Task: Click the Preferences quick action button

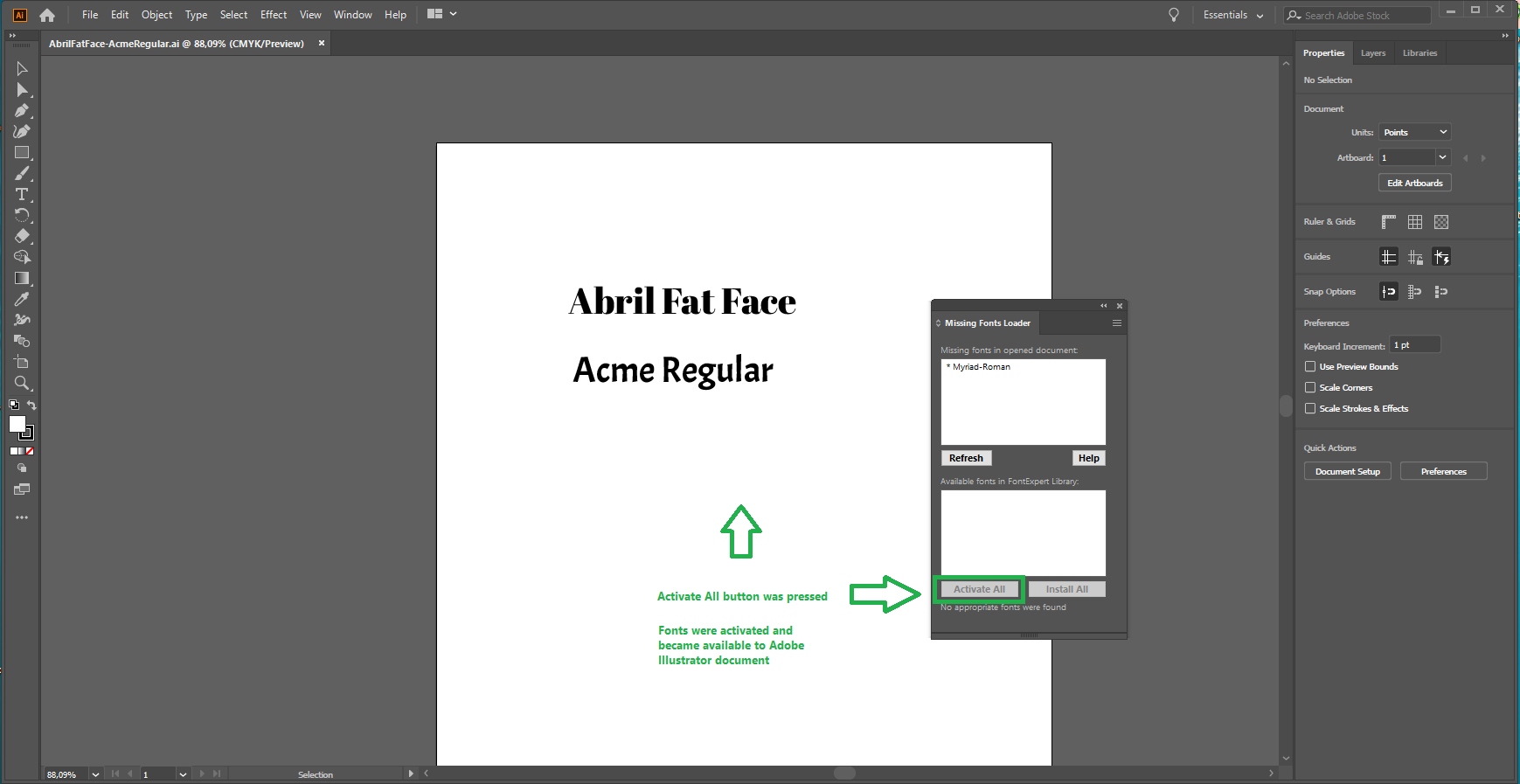Action: click(x=1443, y=471)
